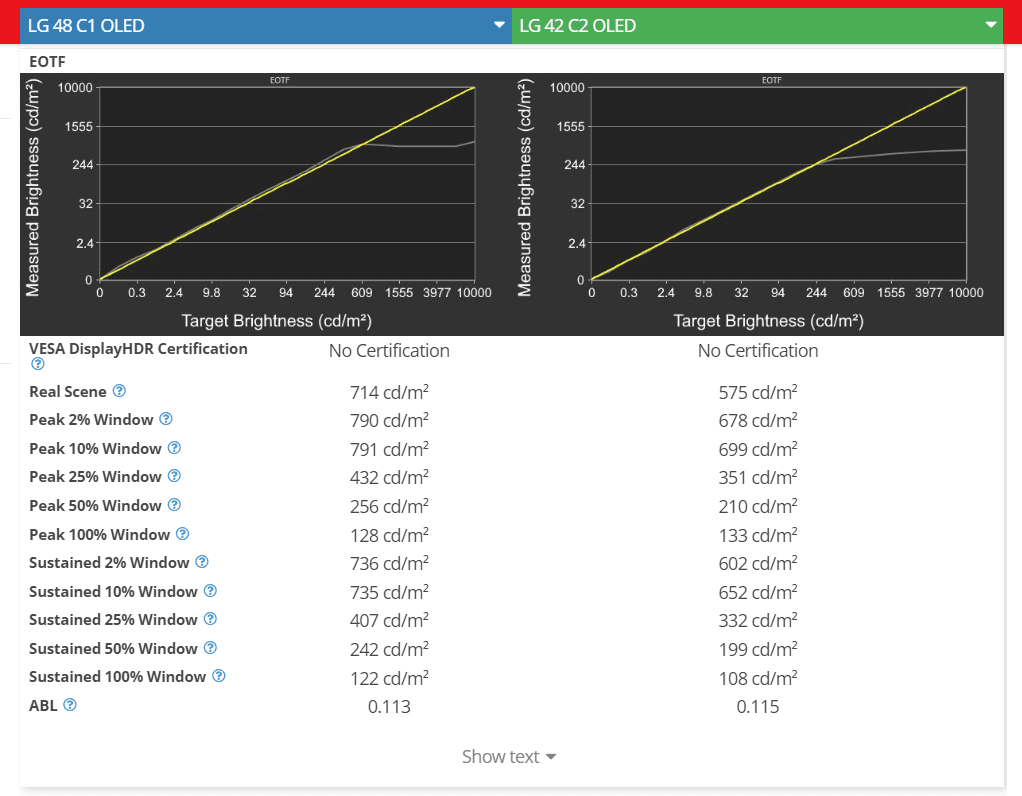Click the 128 cd/m² value
The height and width of the screenshot is (796, 1022).
pyautogui.click(x=389, y=535)
